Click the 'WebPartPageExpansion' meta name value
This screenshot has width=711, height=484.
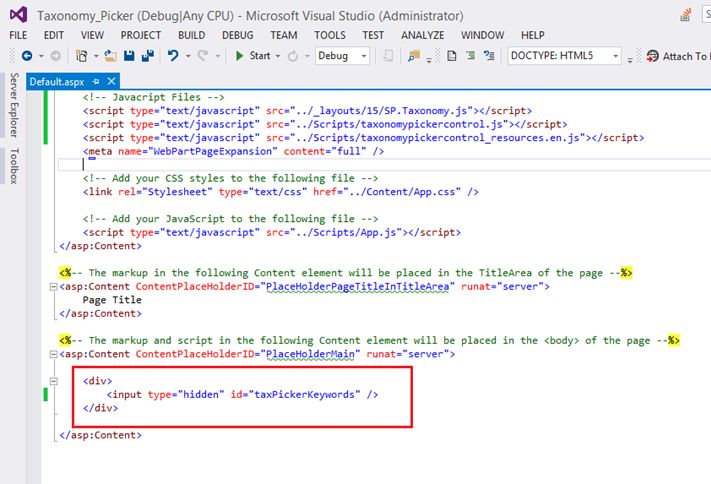point(213,151)
